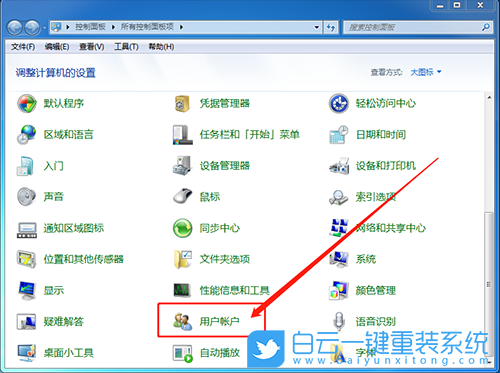500x373 pixels.
Task: Open the 日期和时间 calendar icon
Action: (338, 134)
